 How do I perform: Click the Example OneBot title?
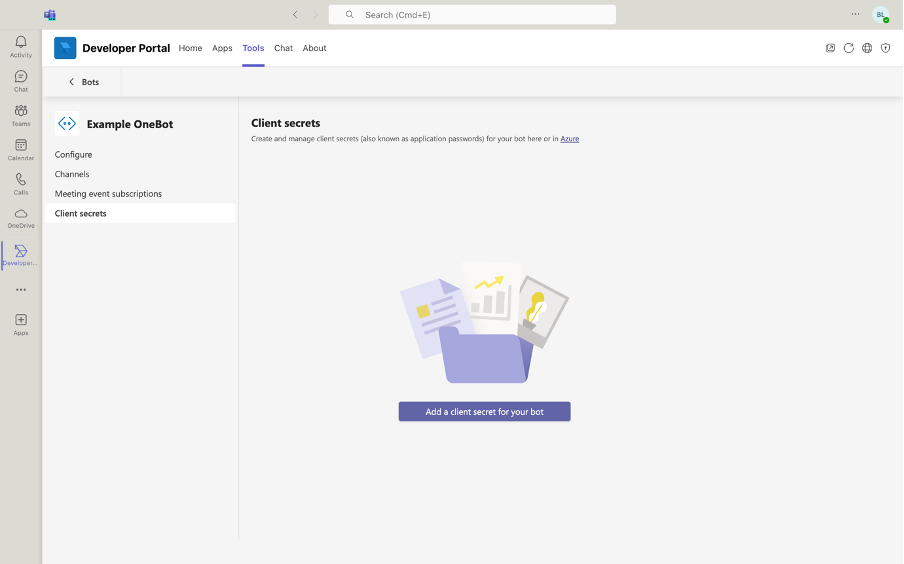click(x=130, y=124)
